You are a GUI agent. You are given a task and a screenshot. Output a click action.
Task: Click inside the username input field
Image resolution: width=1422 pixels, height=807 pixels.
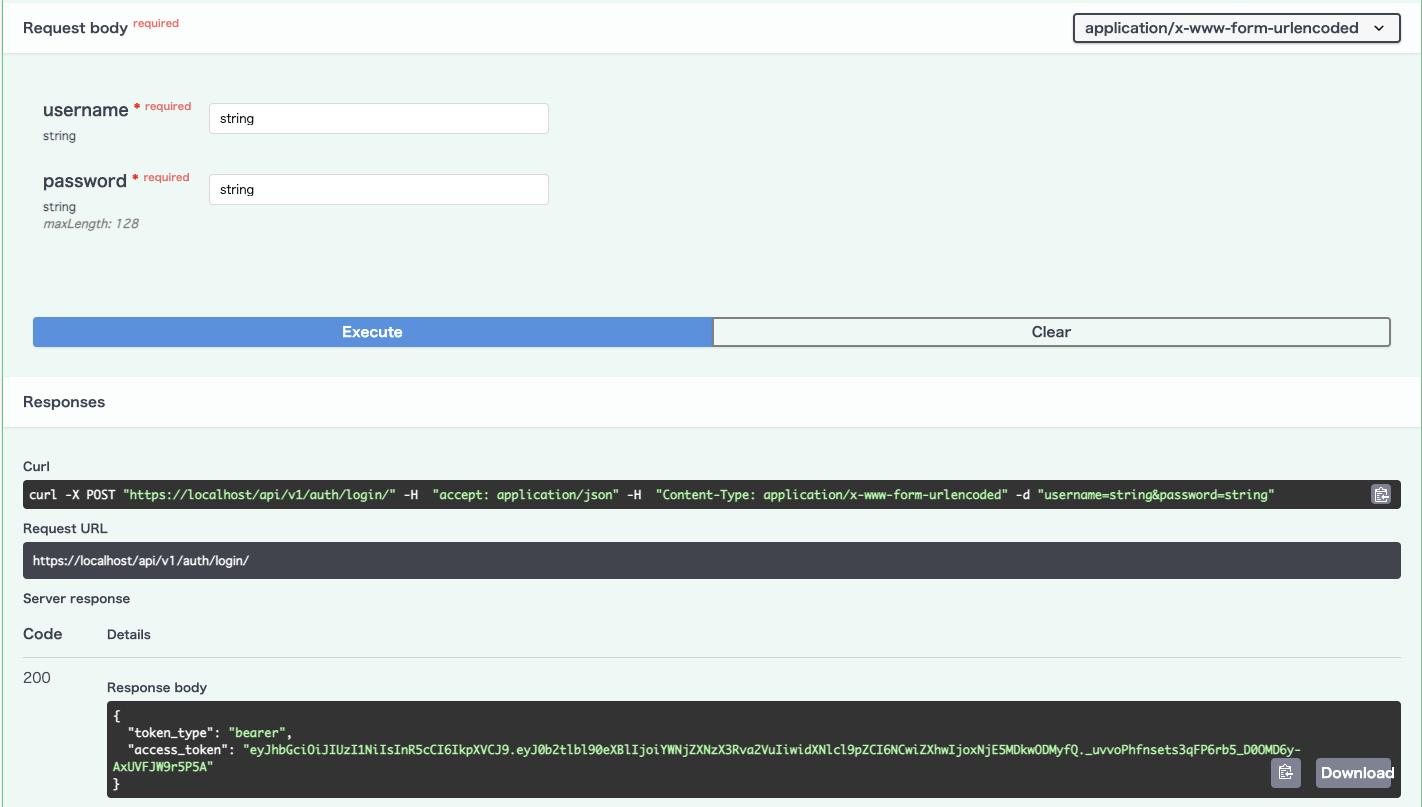378,118
